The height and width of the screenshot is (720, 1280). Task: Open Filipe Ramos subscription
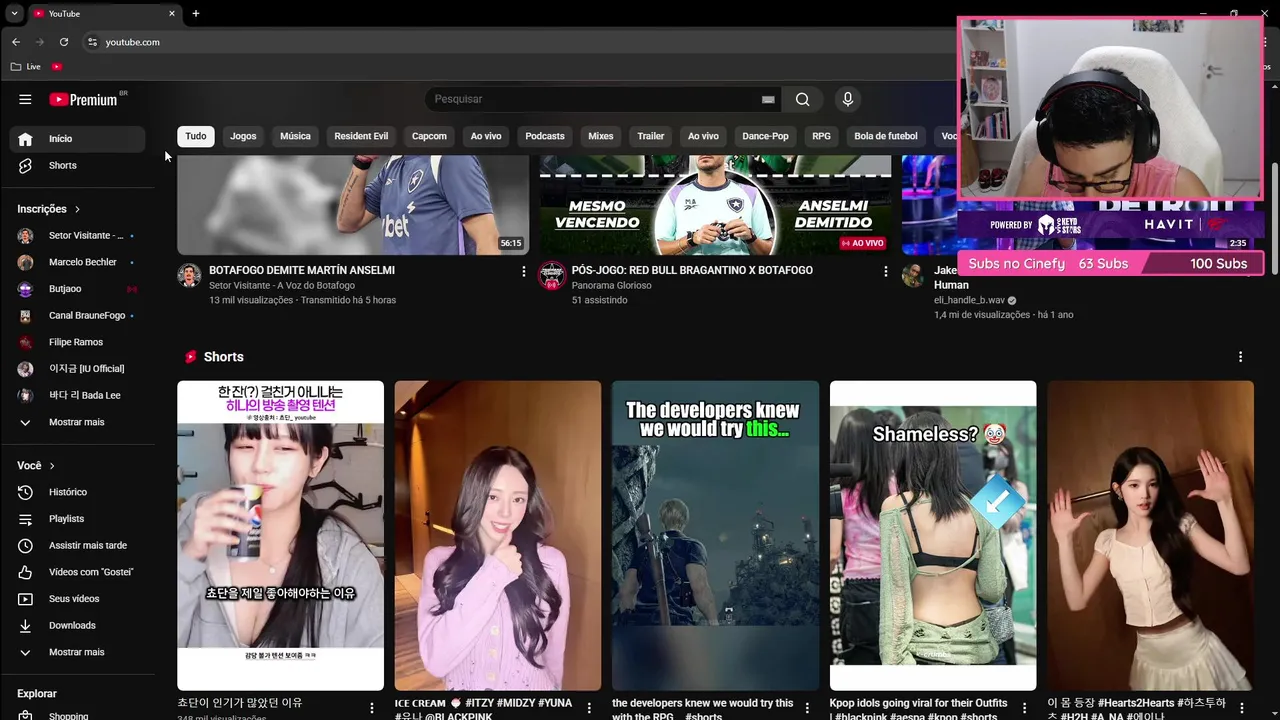click(77, 342)
